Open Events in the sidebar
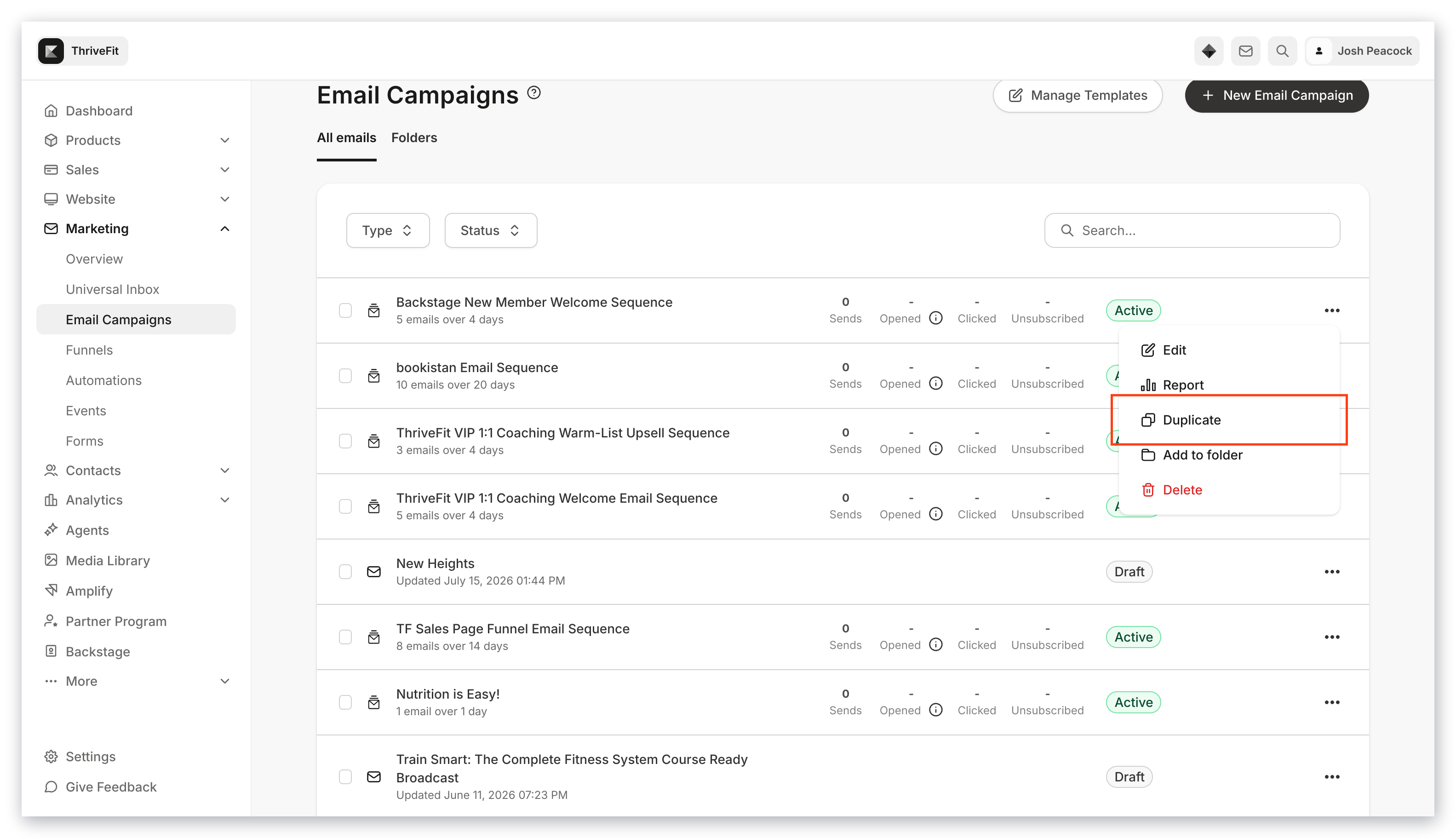 coord(85,410)
